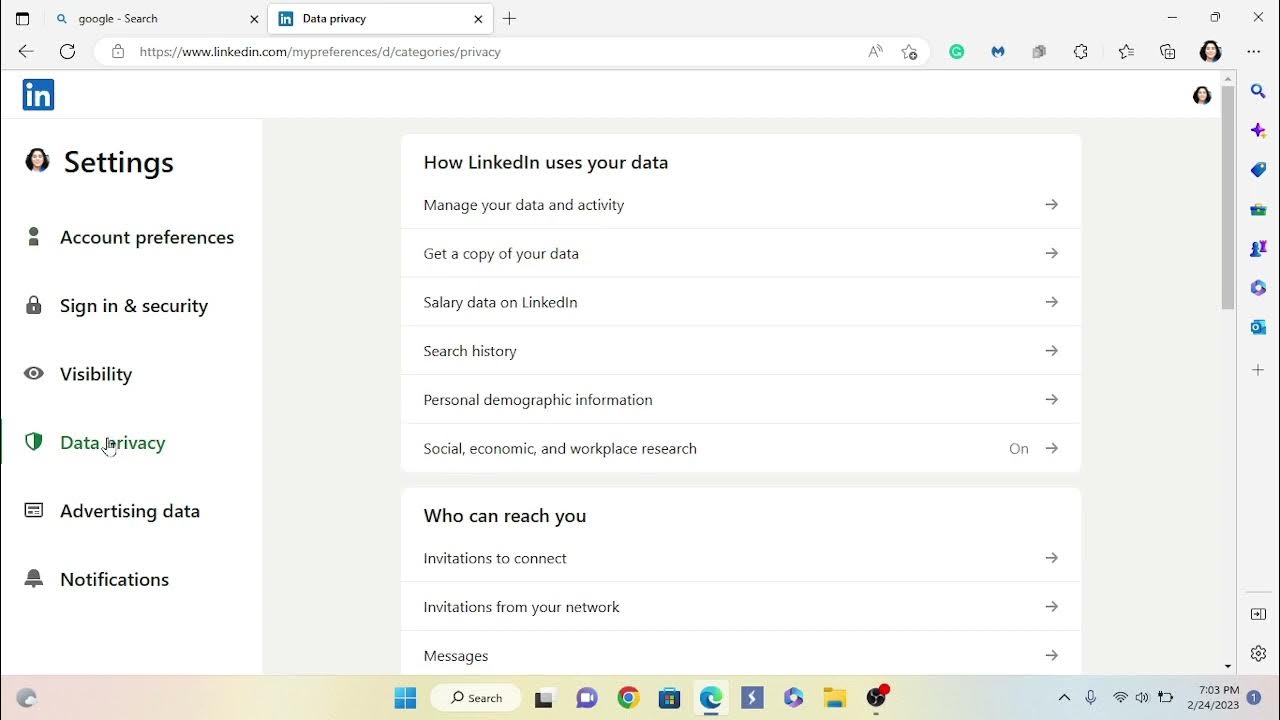Open the Edge sidebar games chess icon
1280x720 pixels.
tap(1259, 248)
